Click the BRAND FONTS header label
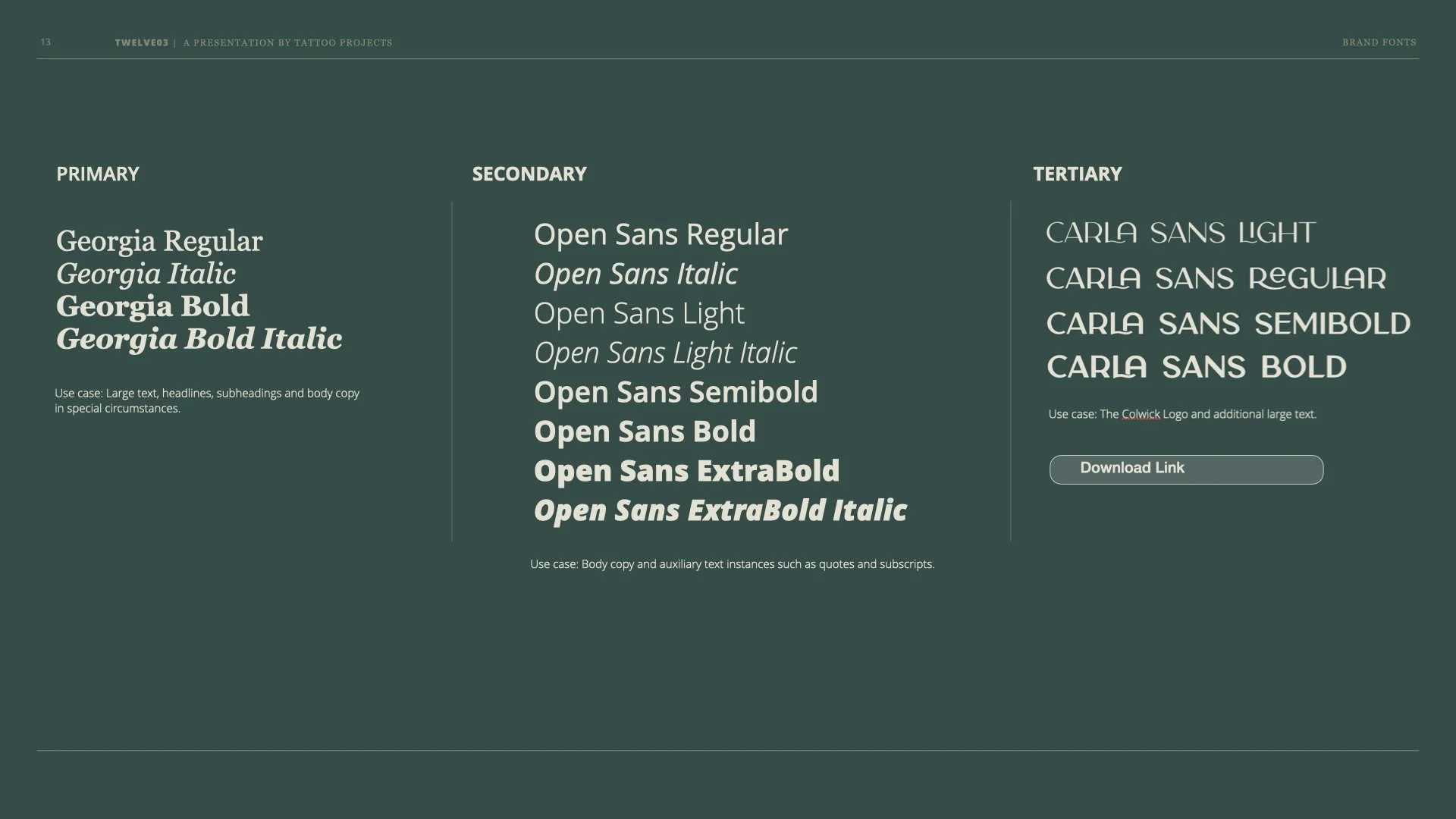Screen dimensions: 1456x819 (1379, 42)
